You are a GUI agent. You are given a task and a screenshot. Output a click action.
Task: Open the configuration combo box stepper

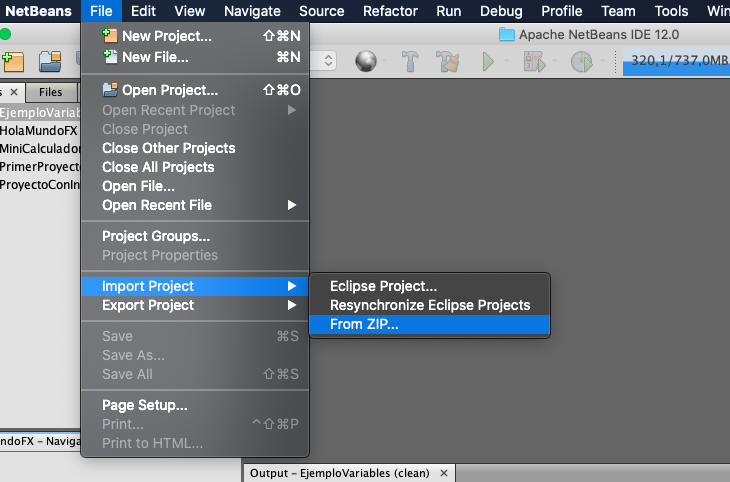328,61
